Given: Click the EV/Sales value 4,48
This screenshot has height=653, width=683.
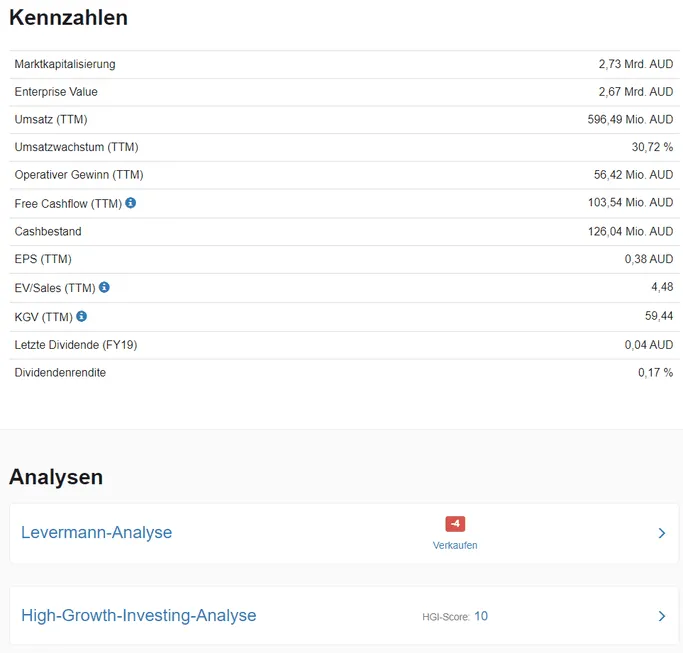Looking at the screenshot, I should tap(662, 287).
